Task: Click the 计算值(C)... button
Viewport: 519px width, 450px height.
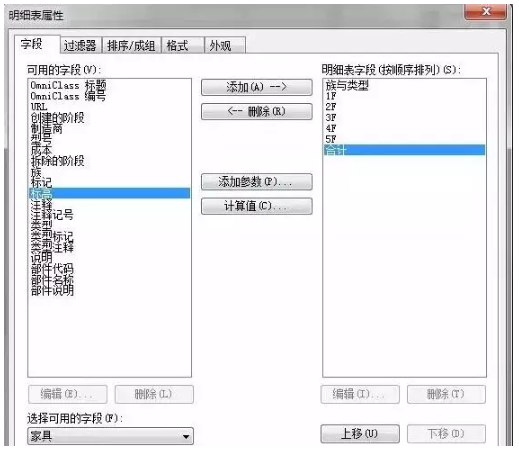Action: pyautogui.click(x=257, y=206)
